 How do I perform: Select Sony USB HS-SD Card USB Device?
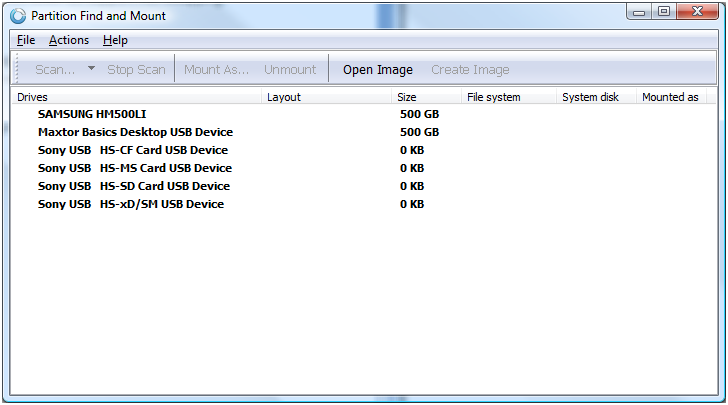click(x=134, y=186)
